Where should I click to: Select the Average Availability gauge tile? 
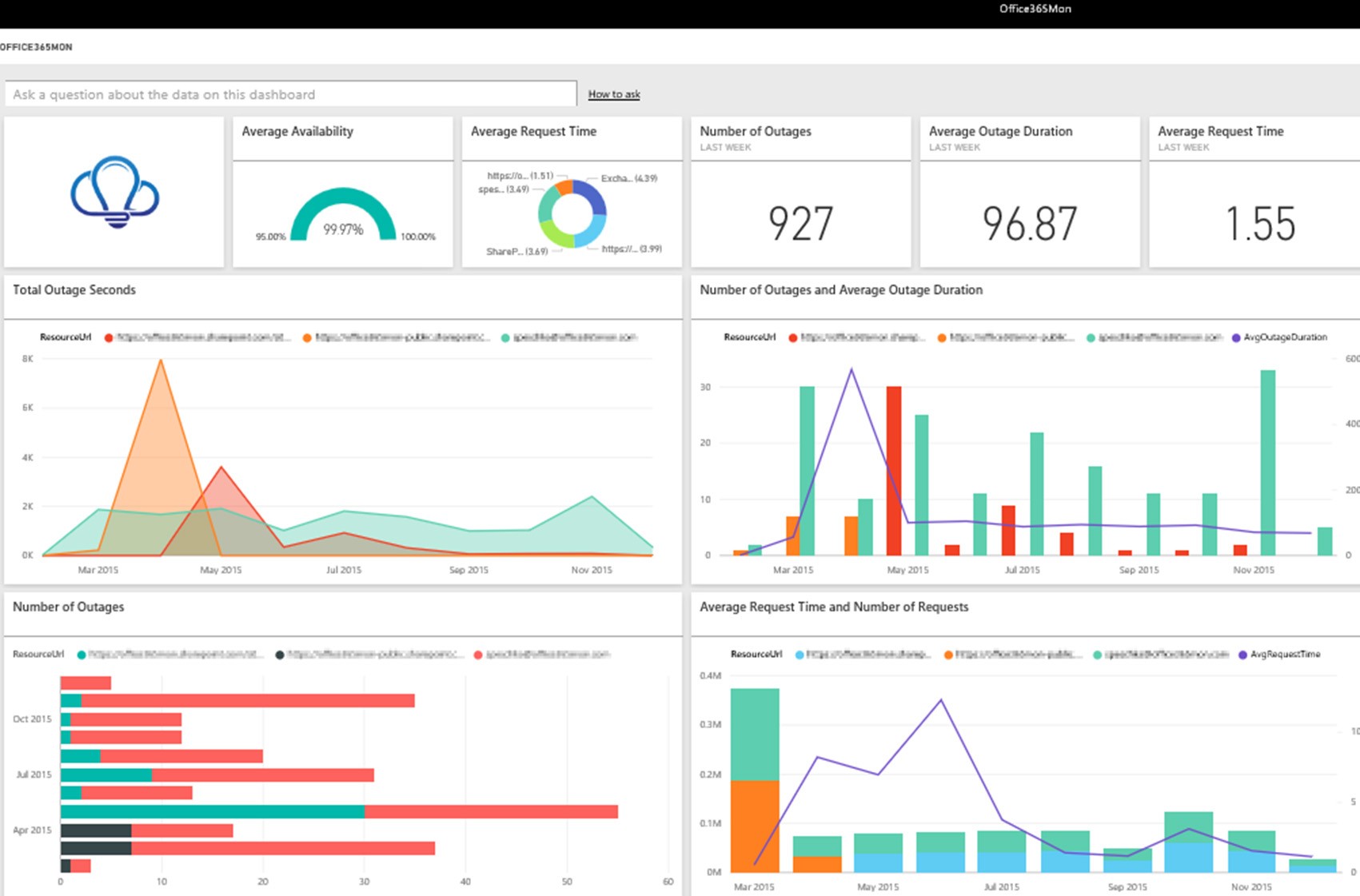(x=342, y=192)
